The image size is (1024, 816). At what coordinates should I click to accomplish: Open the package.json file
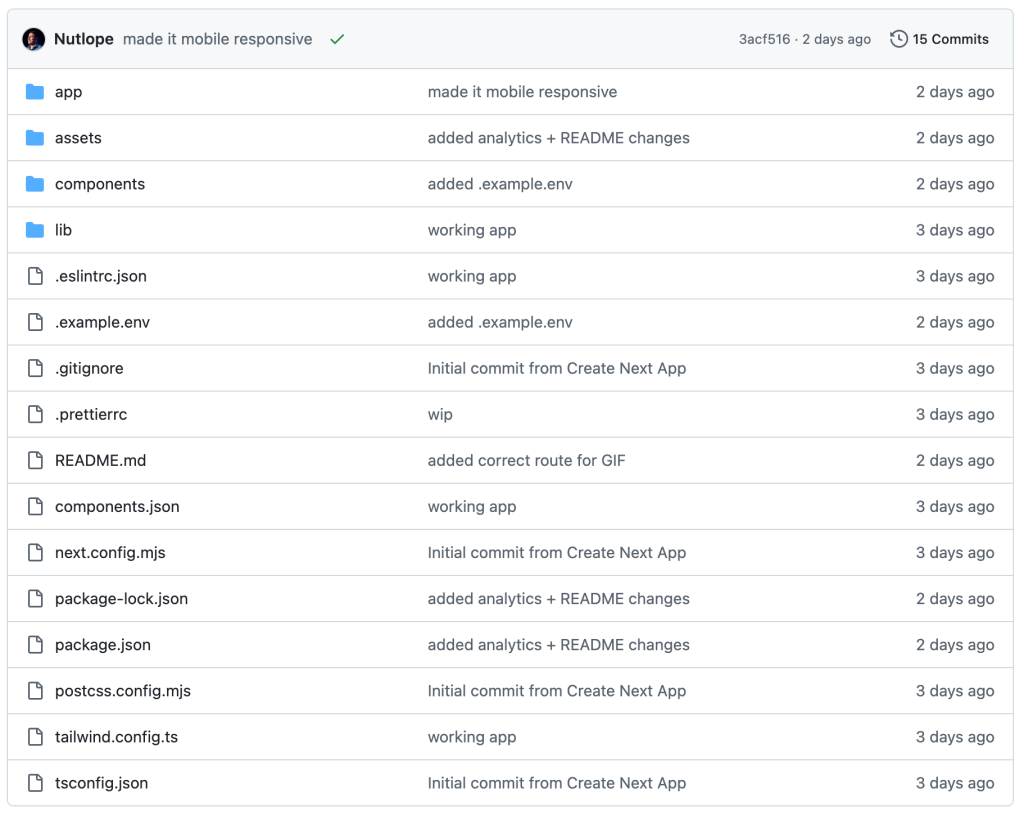tap(103, 645)
